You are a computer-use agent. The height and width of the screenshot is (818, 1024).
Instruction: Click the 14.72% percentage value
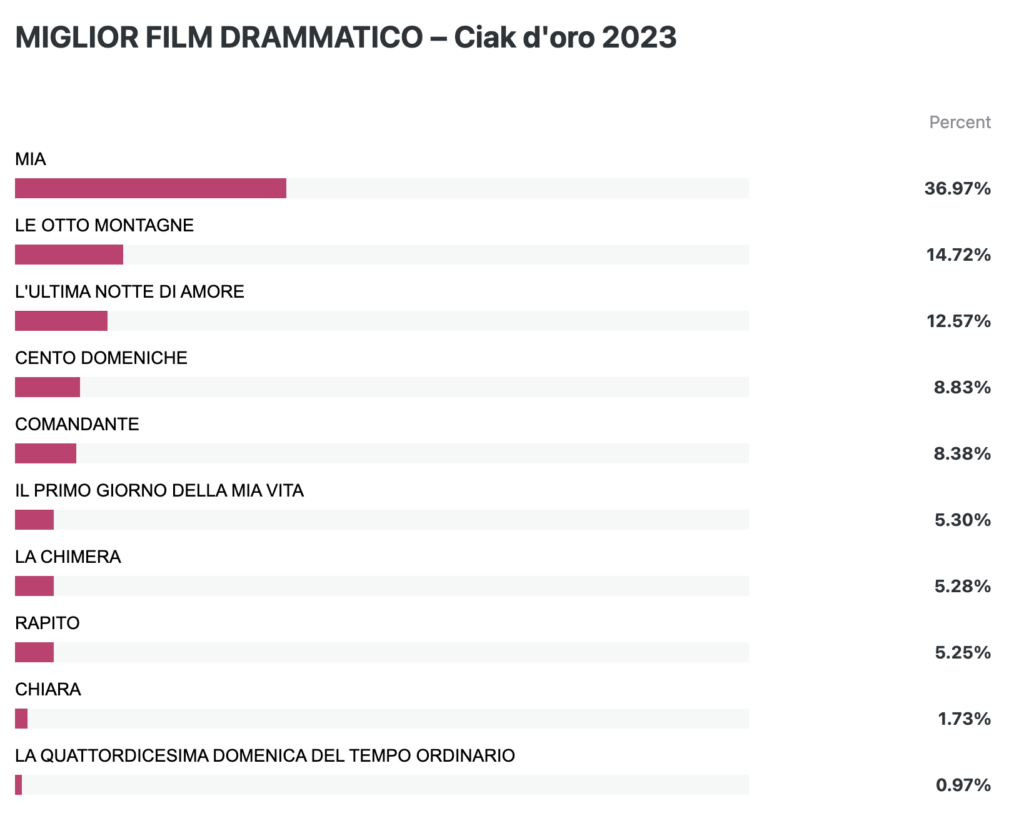(958, 255)
